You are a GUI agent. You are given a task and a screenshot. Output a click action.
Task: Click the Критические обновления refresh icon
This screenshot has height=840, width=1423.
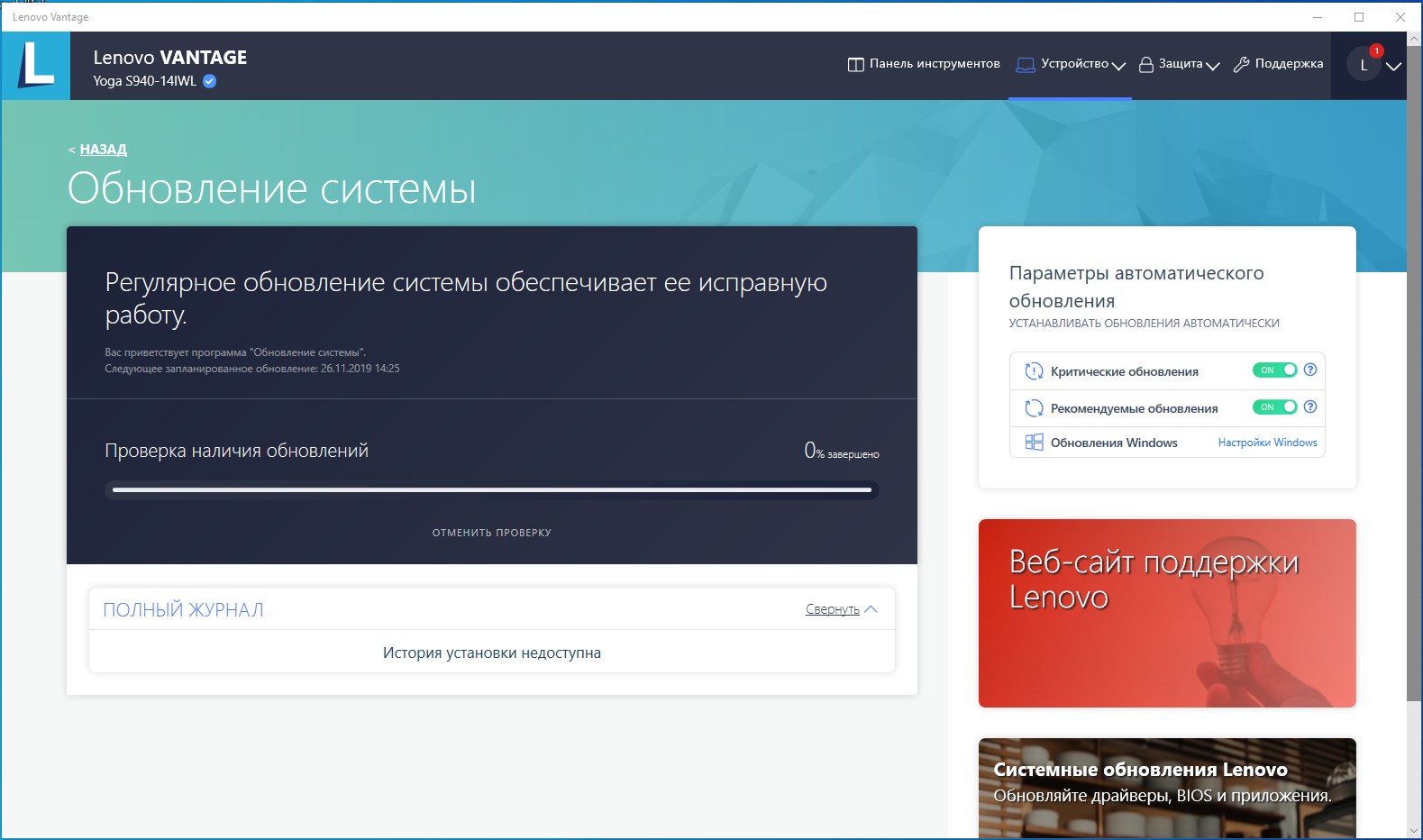[1034, 371]
